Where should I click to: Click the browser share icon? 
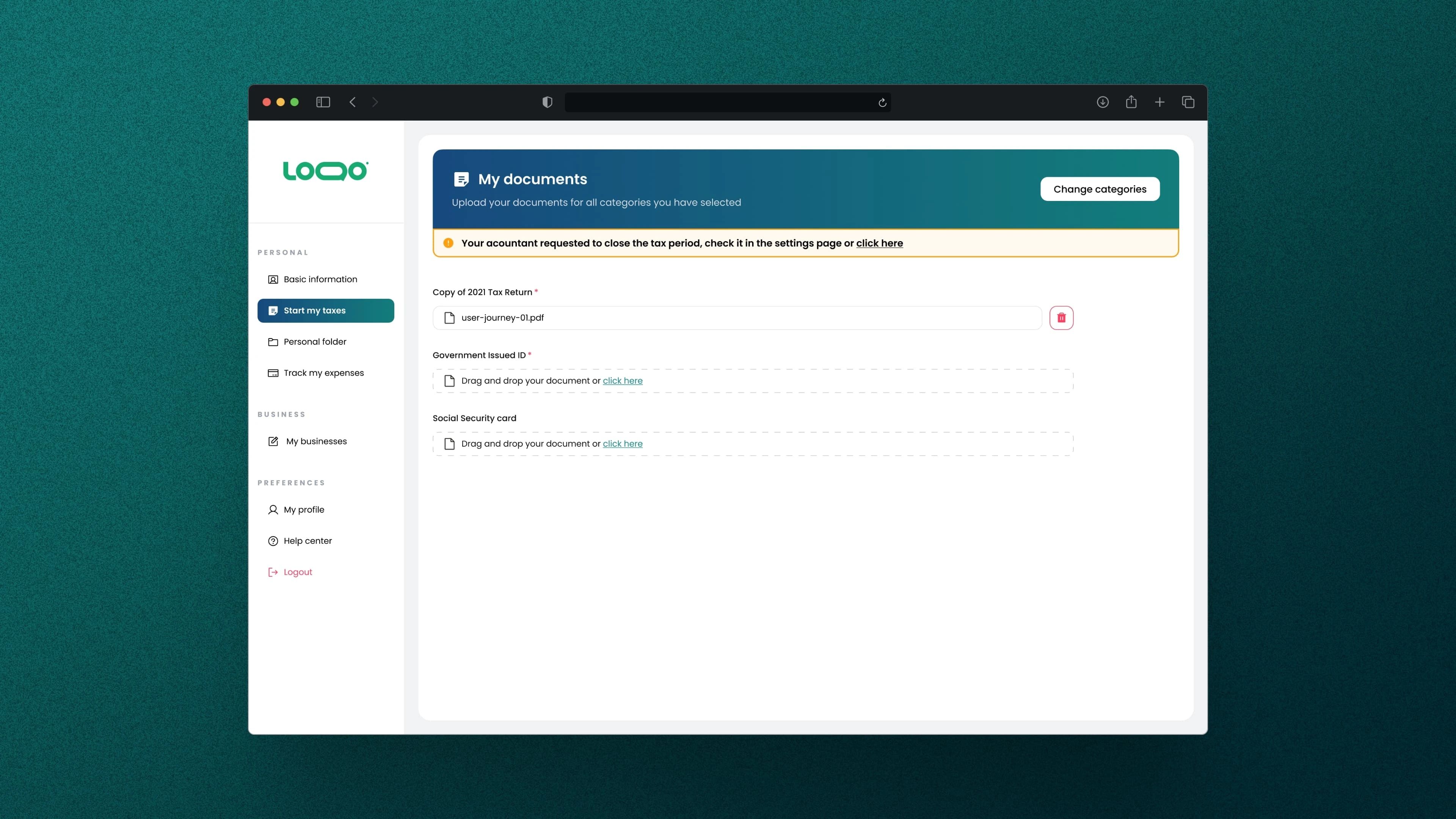[1130, 102]
